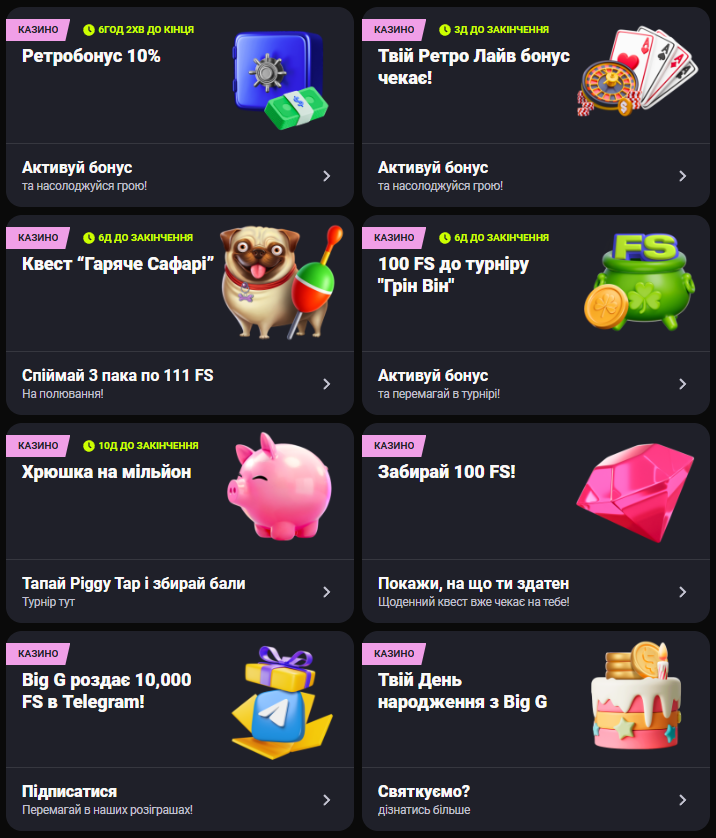The image size is (716, 838).
Task: Click the pink piggy bank icon
Action: [279, 486]
